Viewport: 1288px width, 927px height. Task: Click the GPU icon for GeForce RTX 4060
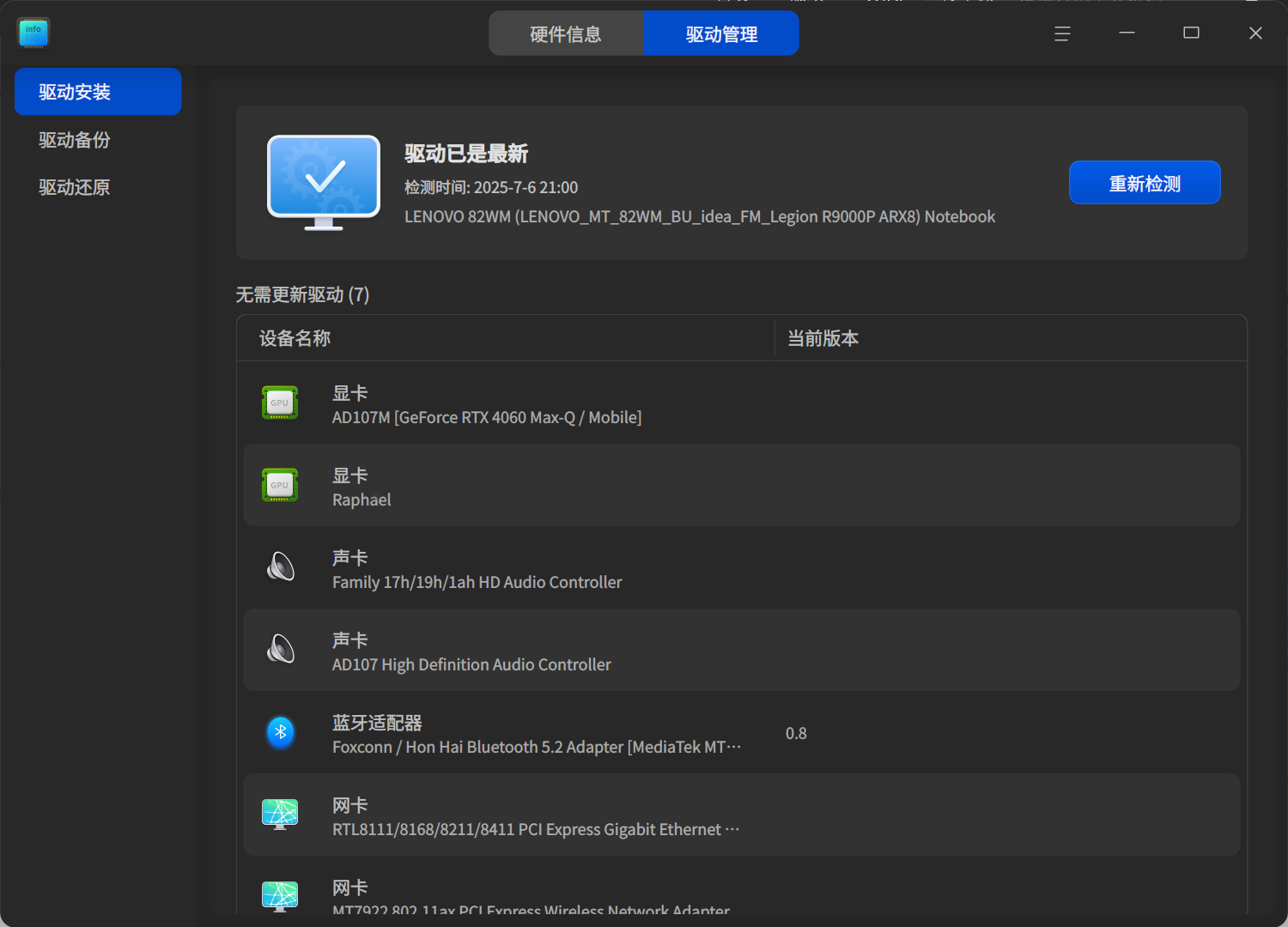(x=280, y=403)
